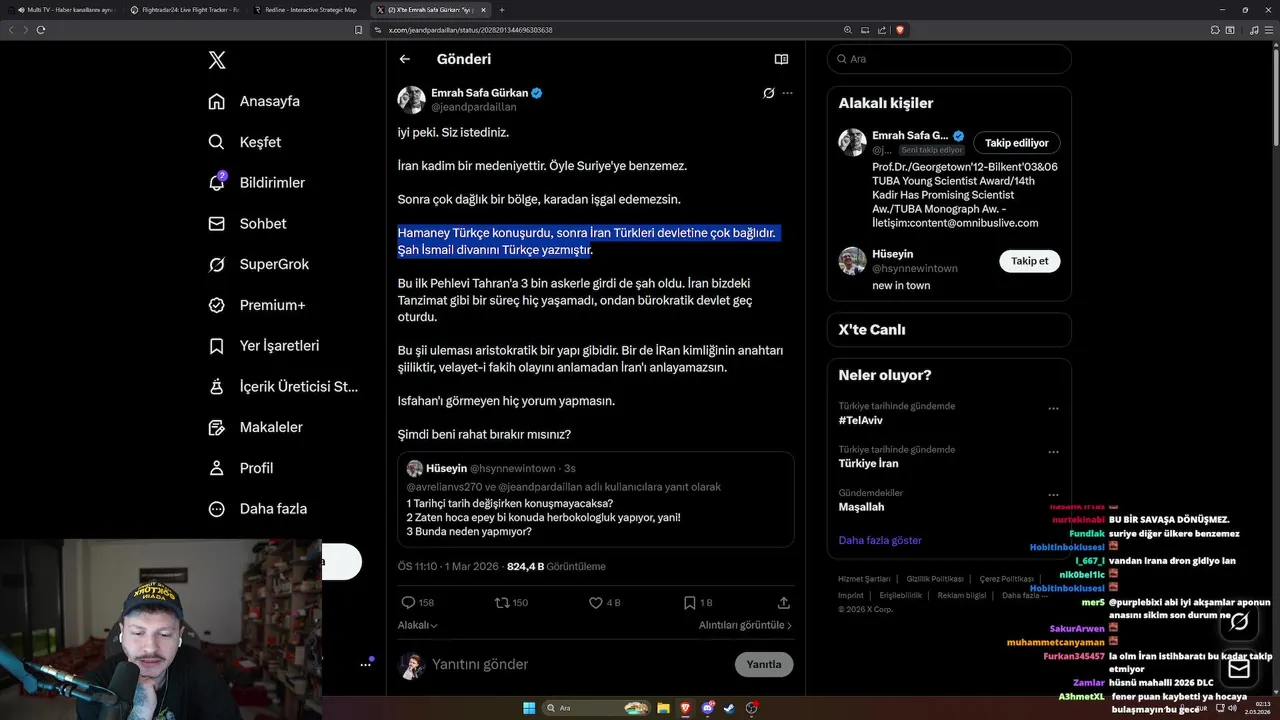The image size is (1280, 720).
Task: Expand the Alakalı replies sort dropdown
Action: click(417, 625)
